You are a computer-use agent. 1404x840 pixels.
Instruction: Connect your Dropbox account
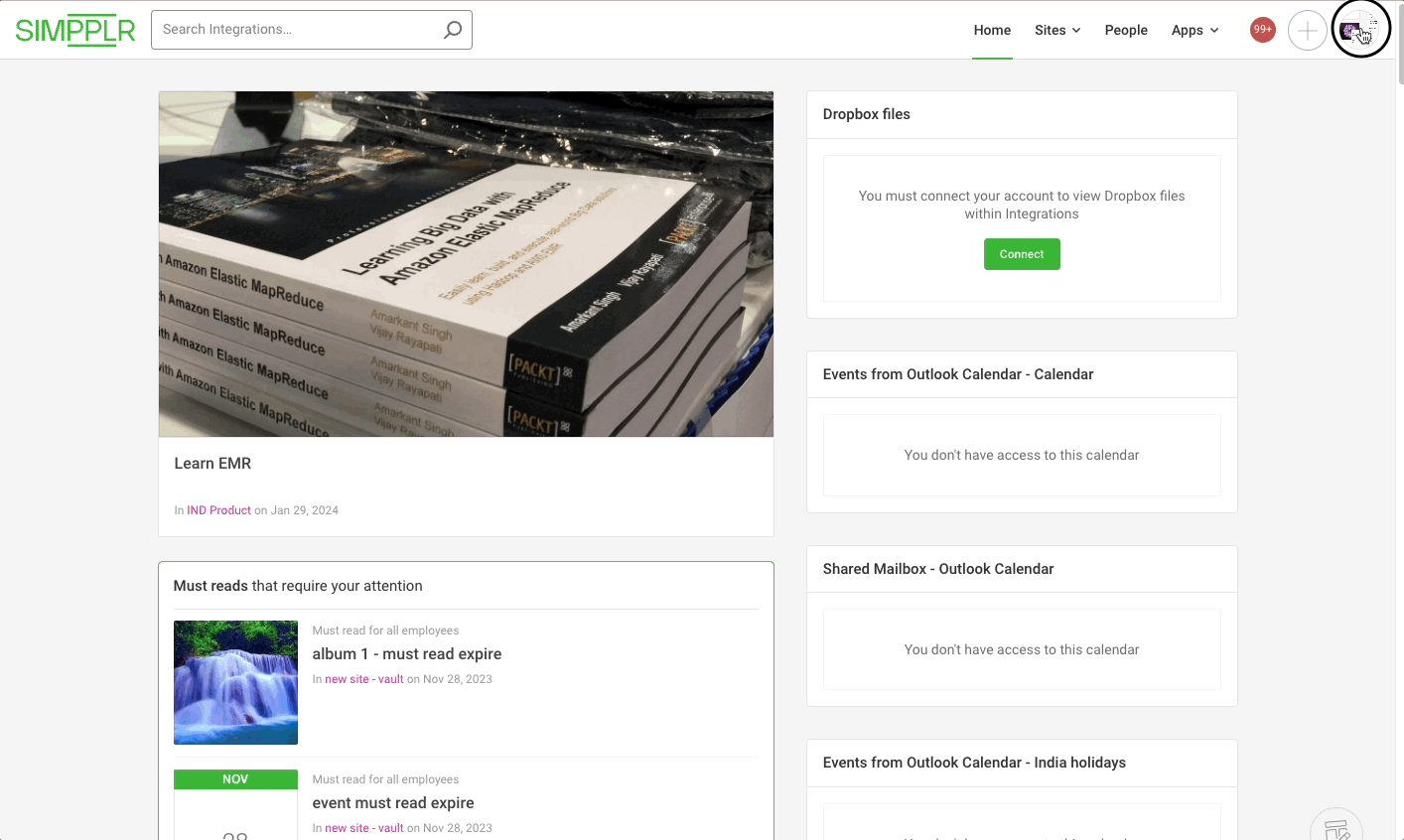click(1022, 254)
